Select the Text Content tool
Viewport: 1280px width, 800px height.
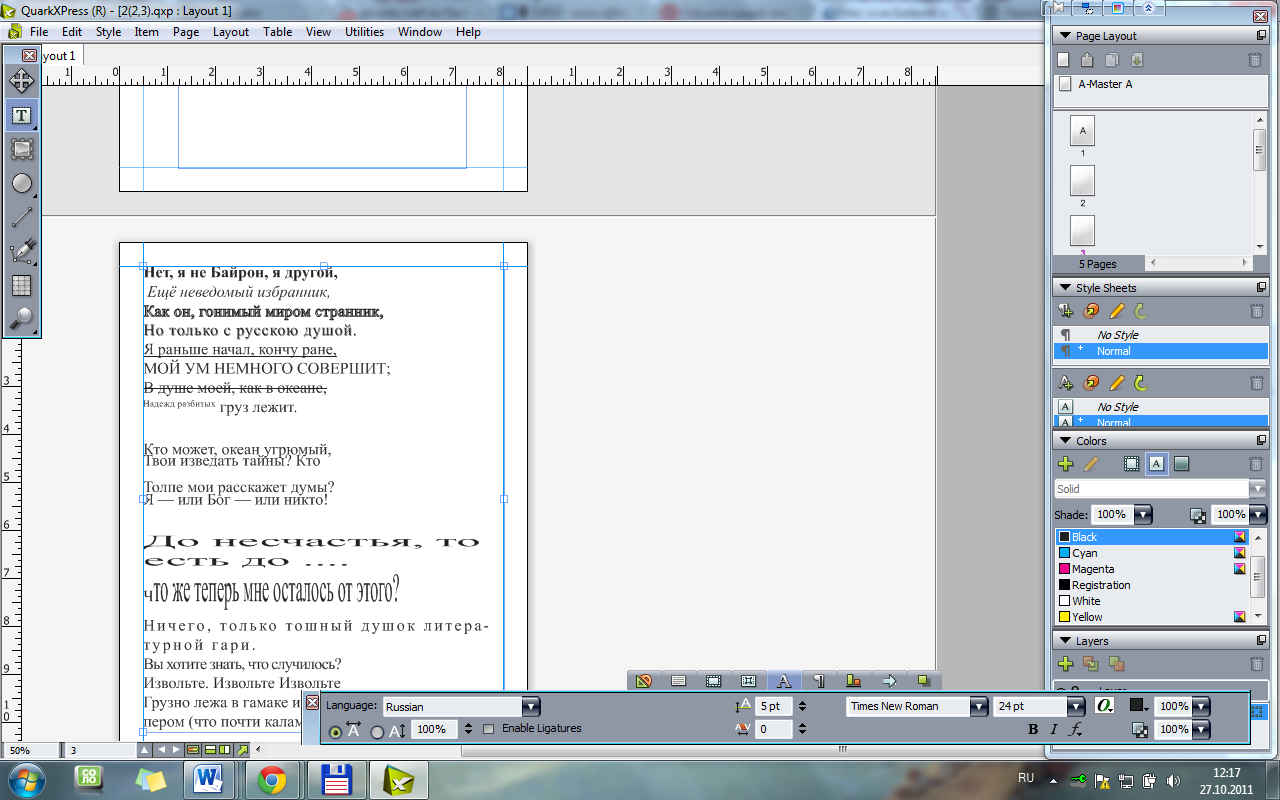(x=21, y=115)
